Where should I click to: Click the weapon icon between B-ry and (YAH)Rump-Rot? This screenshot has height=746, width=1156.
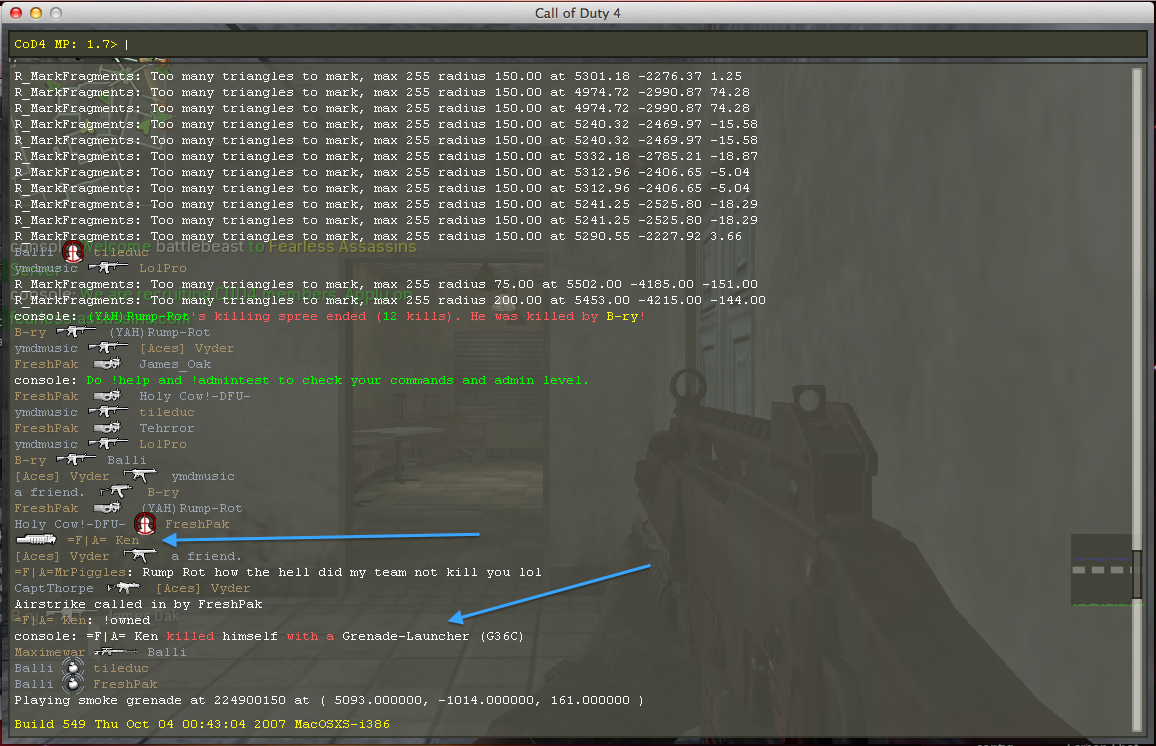pos(76,332)
